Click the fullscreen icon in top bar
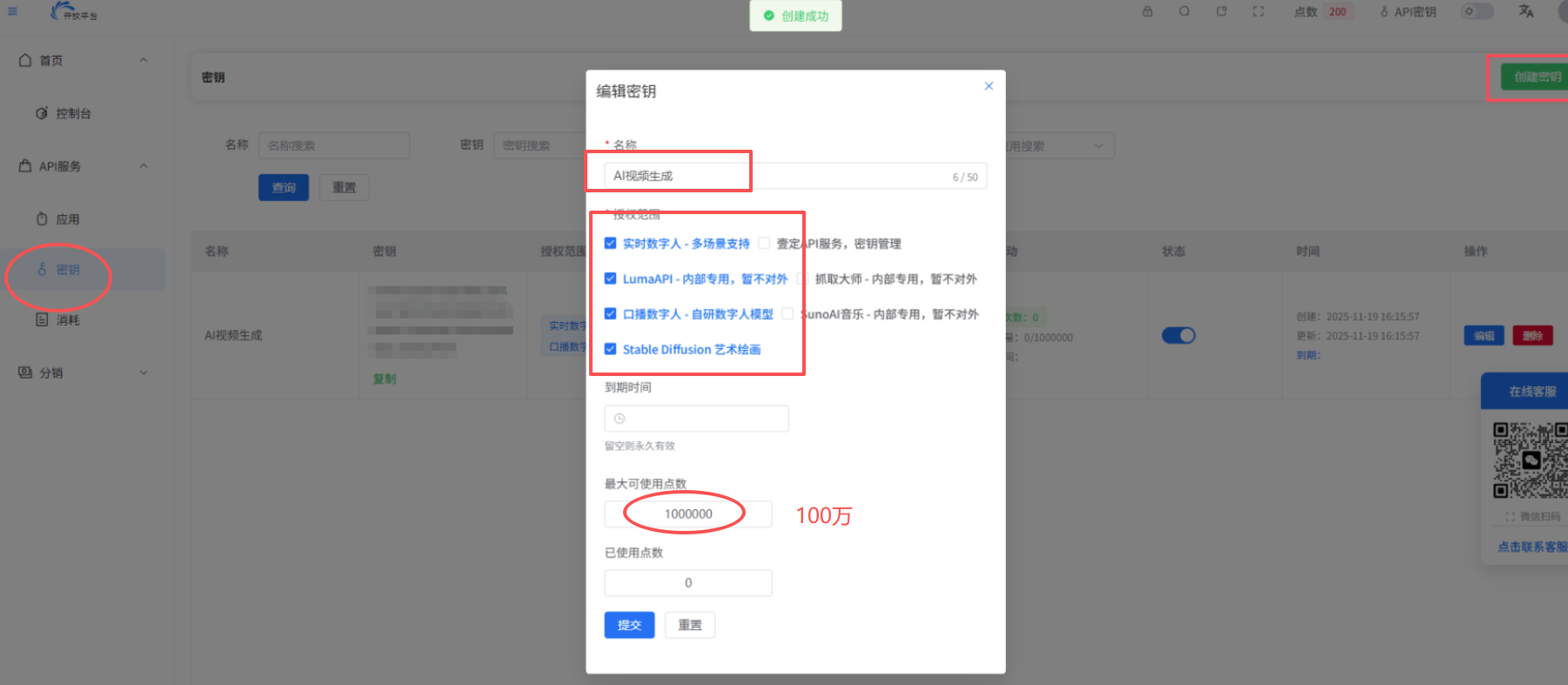Screen dimensions: 1568x685 point(1258,11)
